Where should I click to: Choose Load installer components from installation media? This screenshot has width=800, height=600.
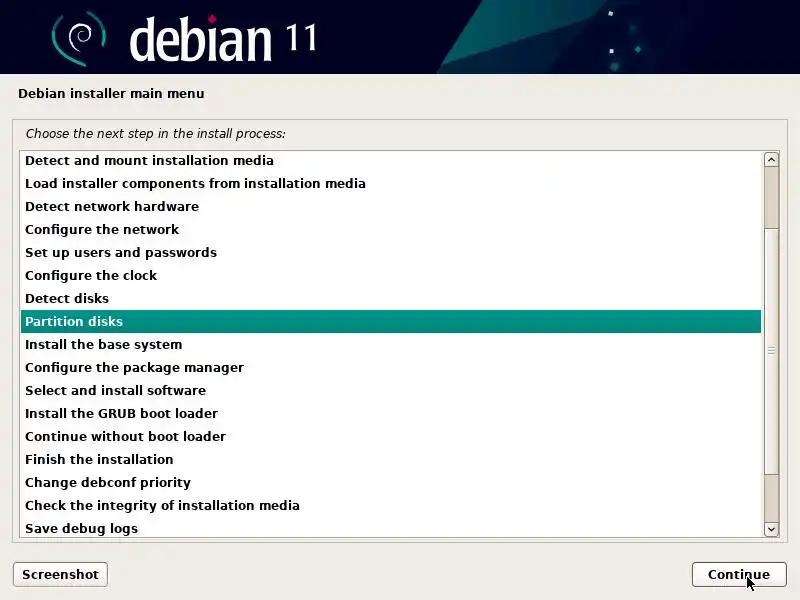391,183
